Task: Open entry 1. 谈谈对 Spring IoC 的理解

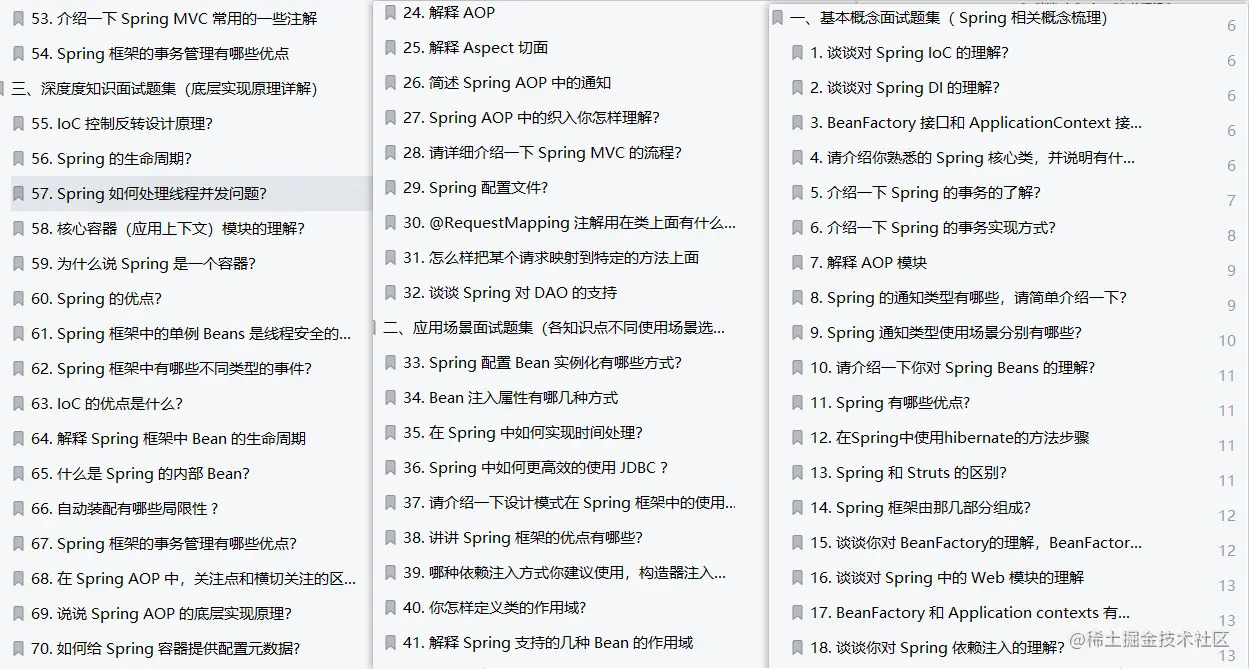Action: (x=909, y=53)
